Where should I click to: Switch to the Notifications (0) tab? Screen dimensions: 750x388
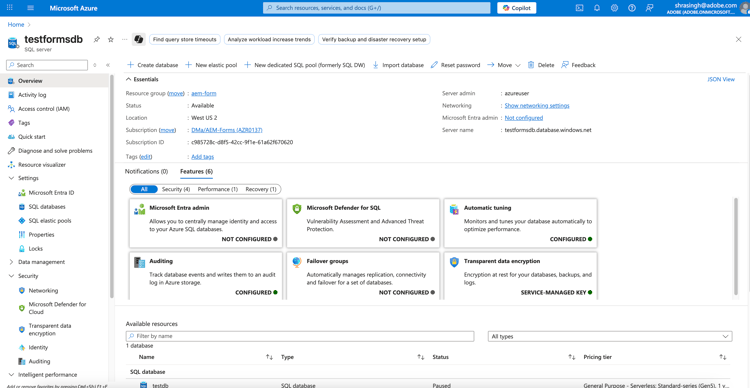(x=146, y=171)
